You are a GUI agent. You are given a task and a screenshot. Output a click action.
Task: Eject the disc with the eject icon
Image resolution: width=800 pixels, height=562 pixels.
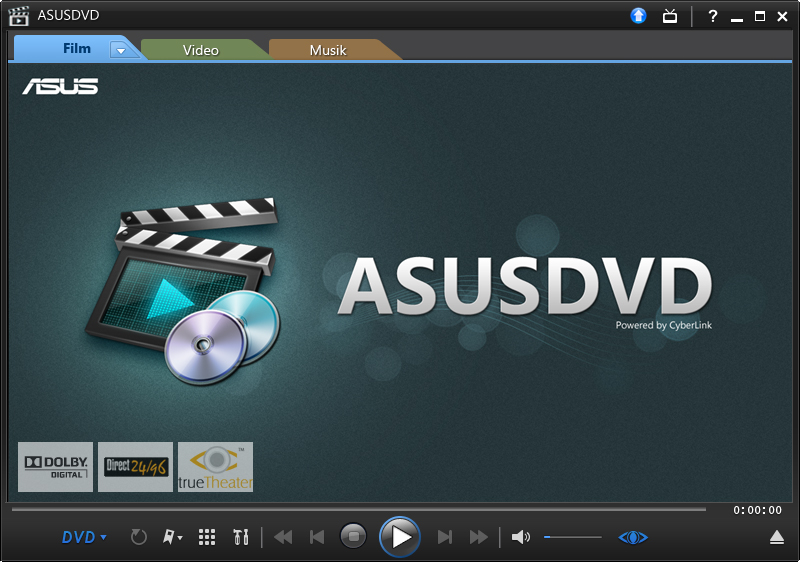tap(777, 537)
